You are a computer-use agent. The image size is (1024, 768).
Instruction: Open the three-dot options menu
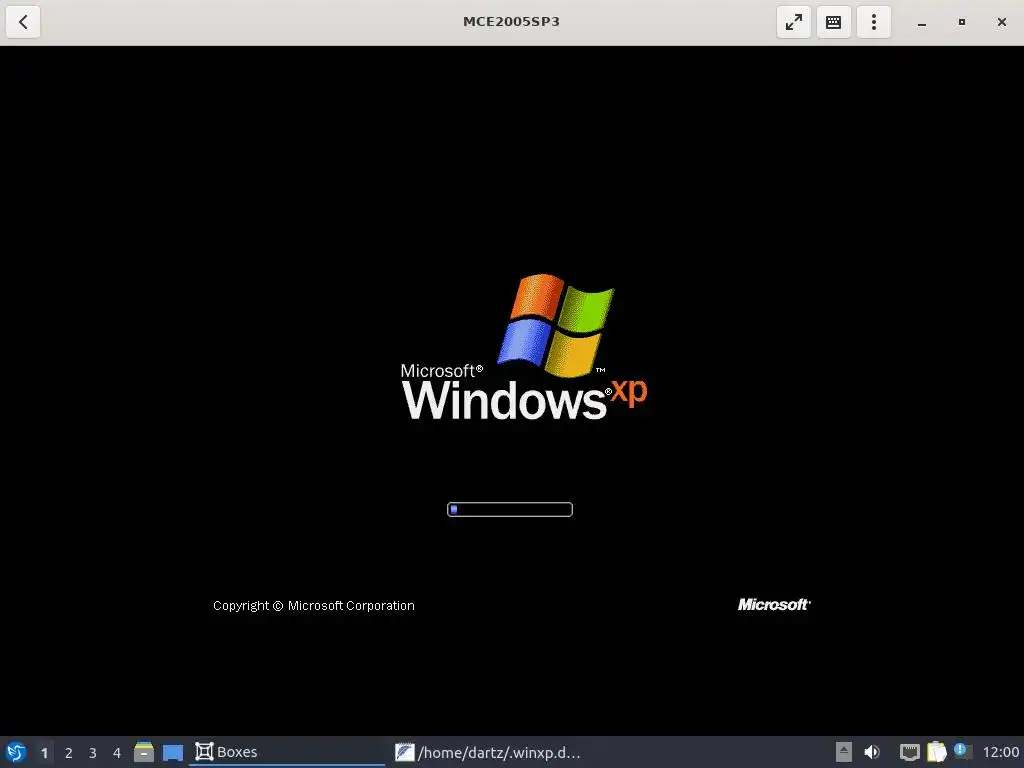pos(874,22)
